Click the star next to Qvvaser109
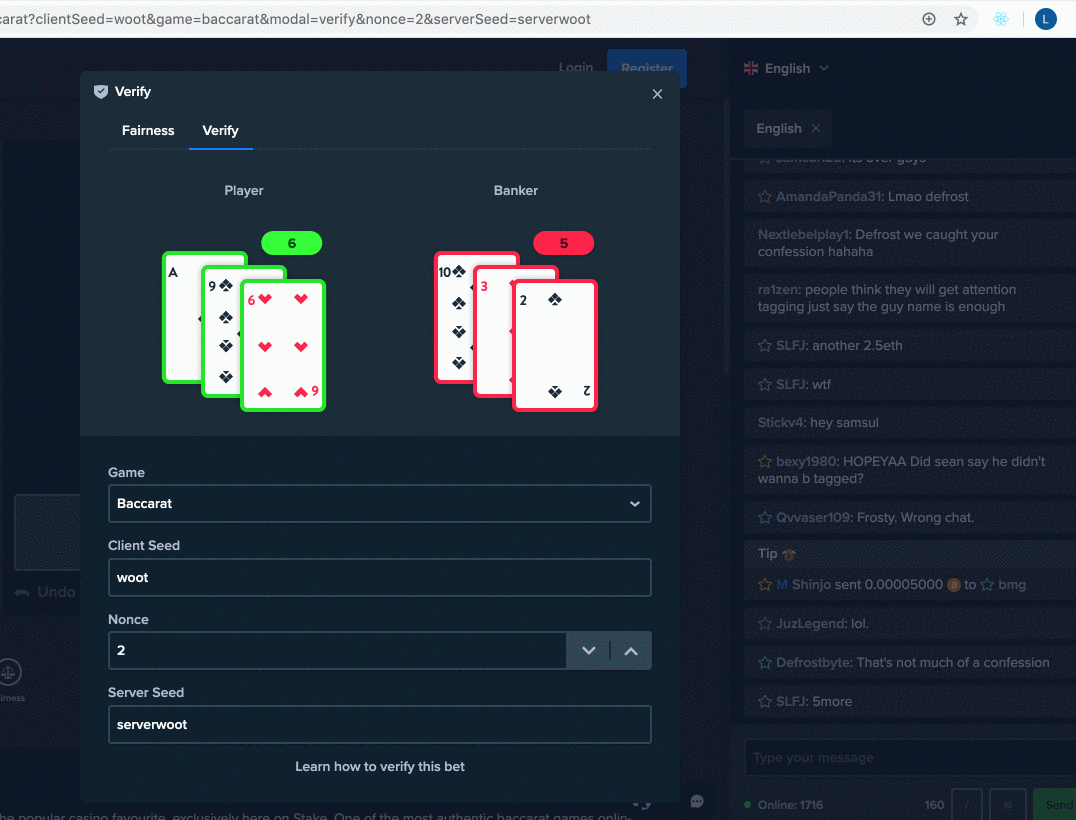Viewport: 1076px width, 820px height. click(764, 518)
